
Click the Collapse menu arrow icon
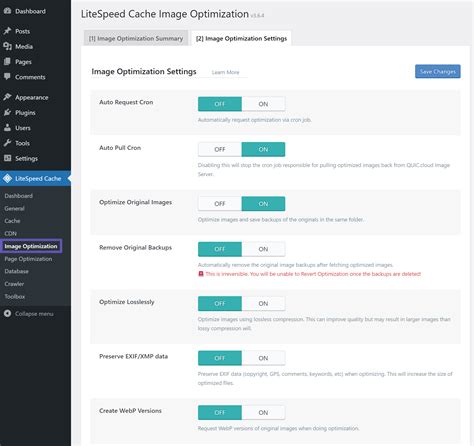coord(7,313)
